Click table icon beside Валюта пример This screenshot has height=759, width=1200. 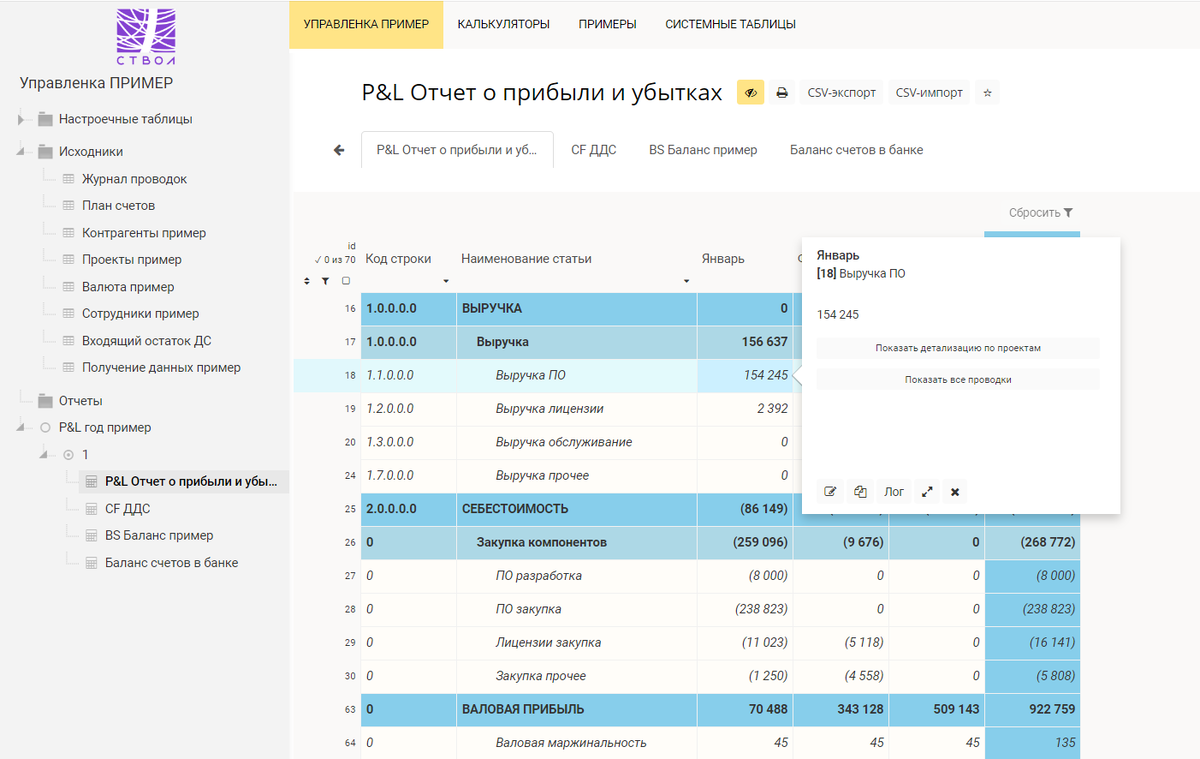tap(68, 287)
